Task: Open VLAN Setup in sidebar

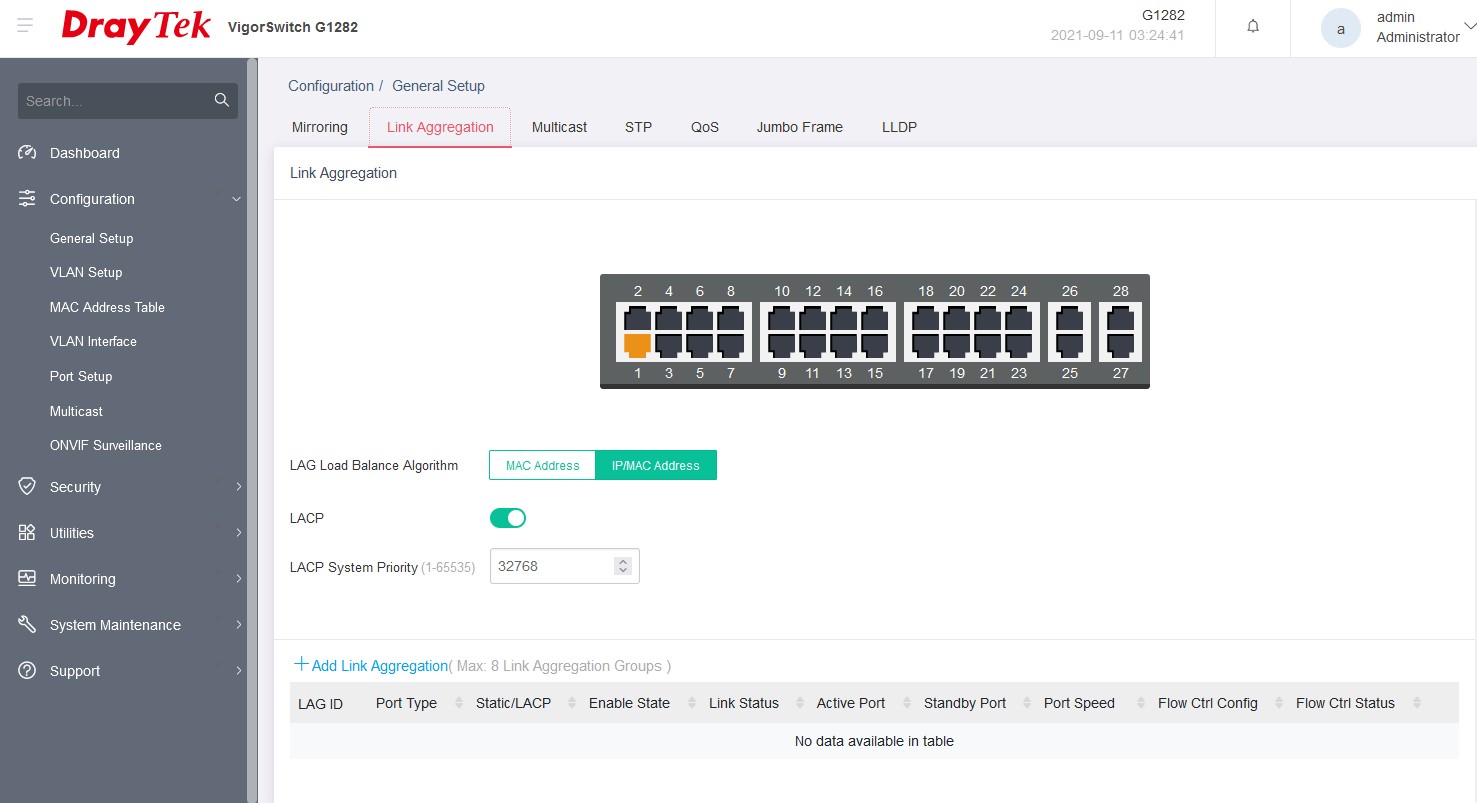Action: tap(86, 272)
